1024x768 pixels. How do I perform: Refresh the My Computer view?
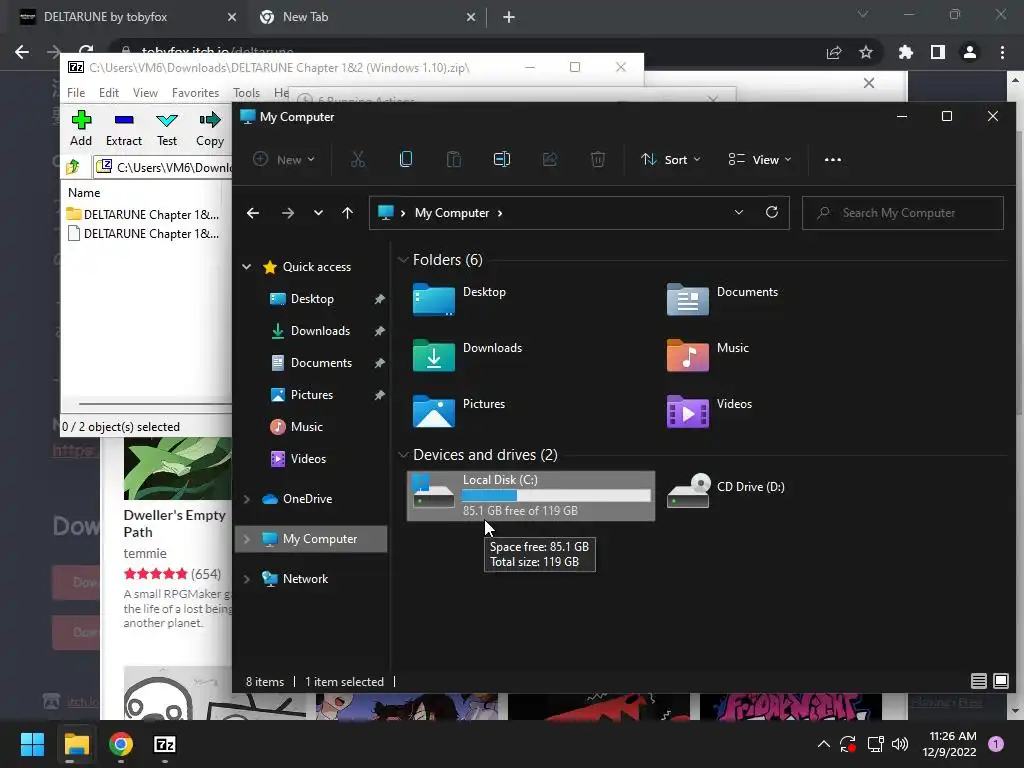(772, 212)
